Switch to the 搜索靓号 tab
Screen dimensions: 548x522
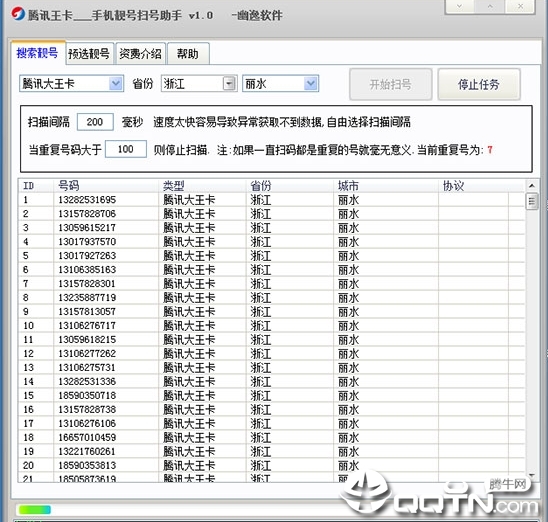point(37,53)
